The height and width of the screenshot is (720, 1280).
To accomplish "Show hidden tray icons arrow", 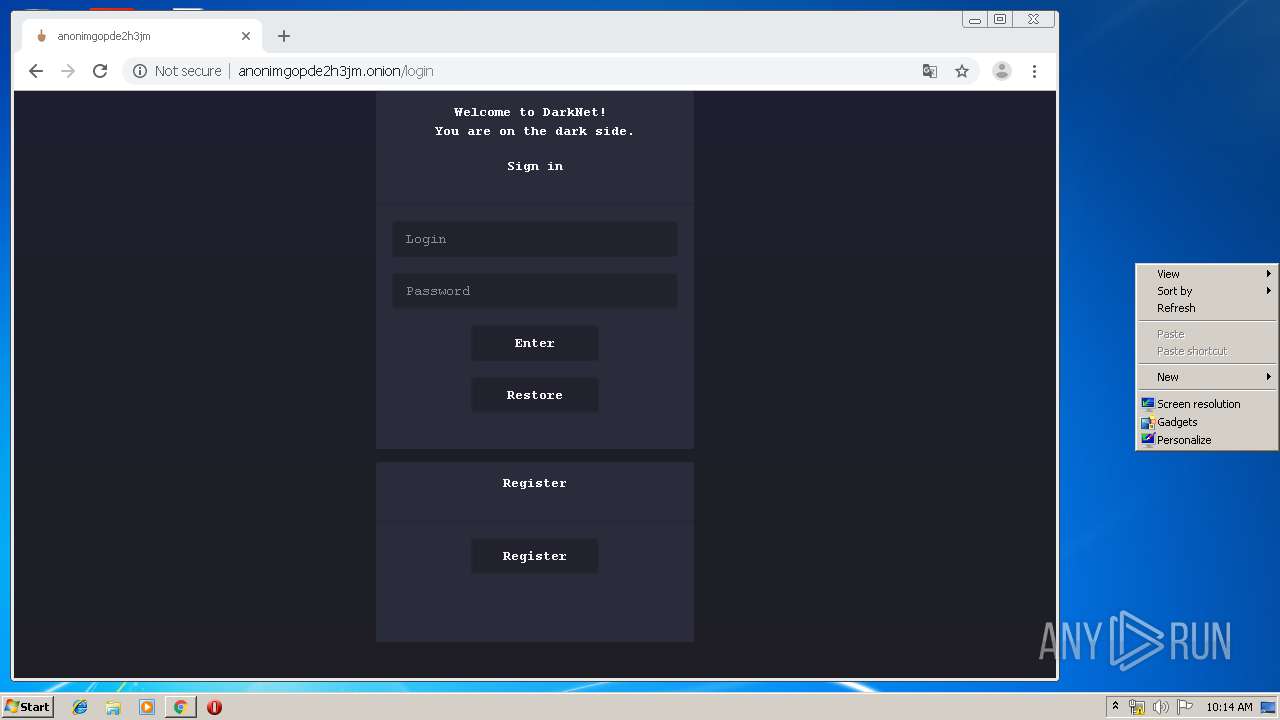I will 1115,707.
